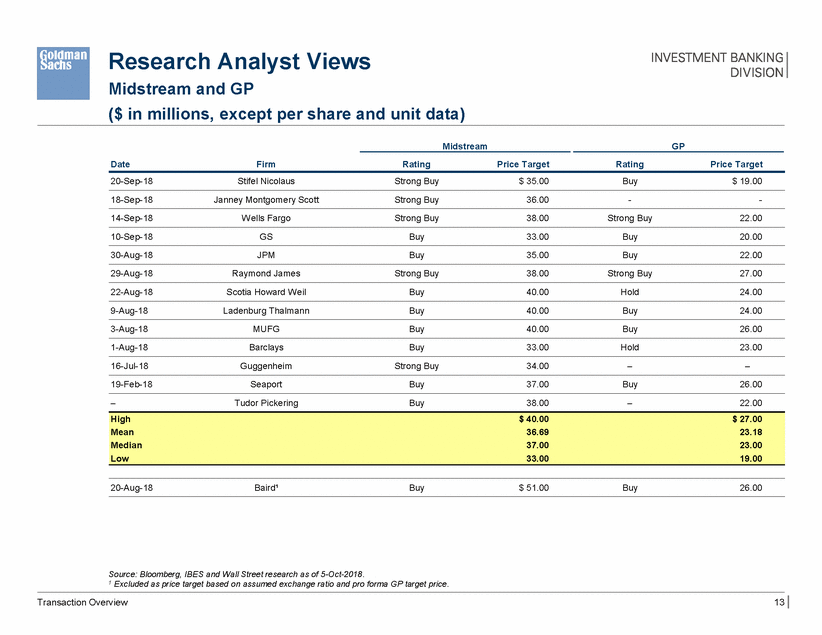Click the yellow High summary row label

pyautogui.click(x=121, y=419)
